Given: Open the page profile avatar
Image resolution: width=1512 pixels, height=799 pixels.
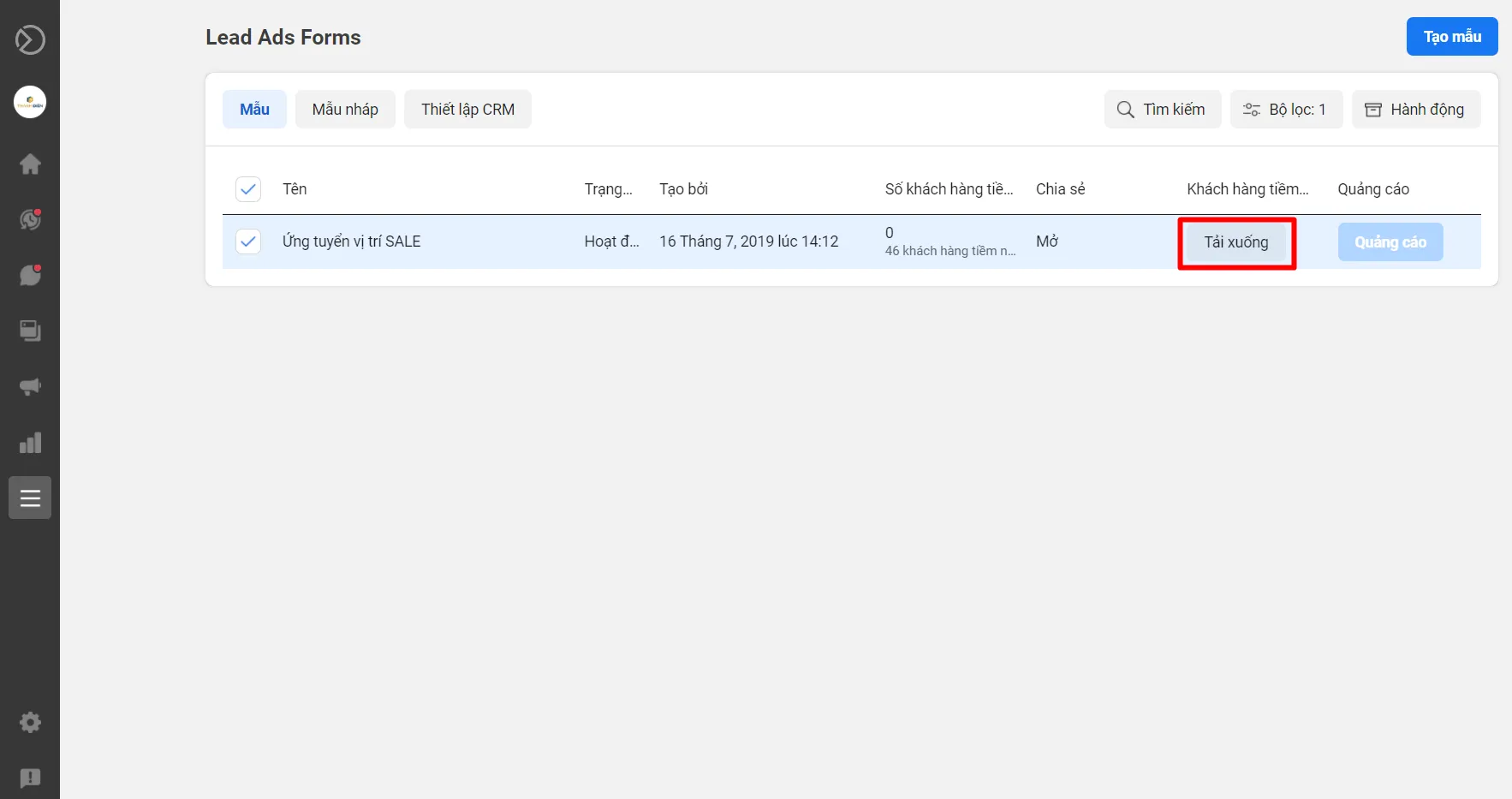Looking at the screenshot, I should pyautogui.click(x=30, y=102).
